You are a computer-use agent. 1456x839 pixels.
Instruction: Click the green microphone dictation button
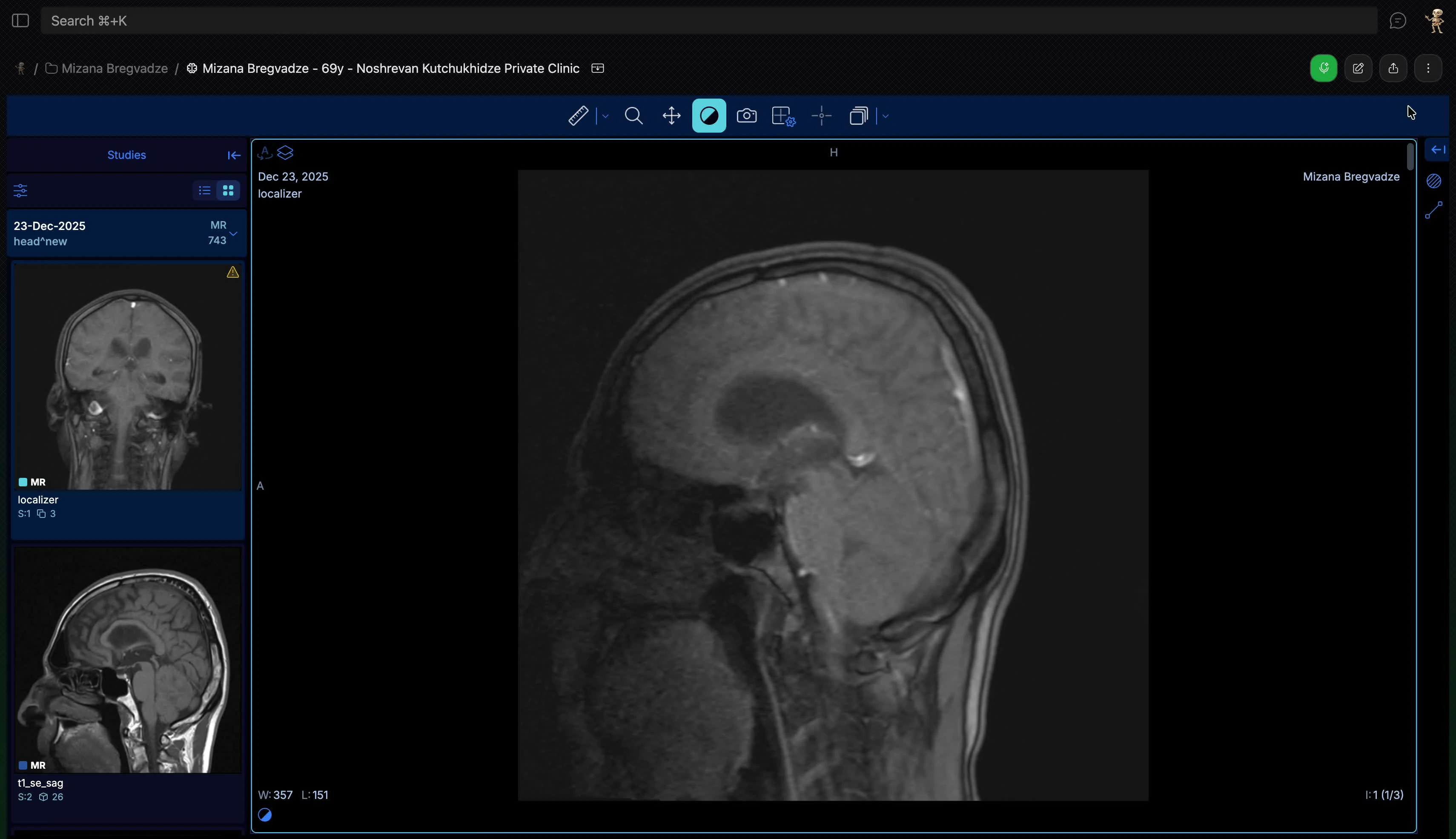pos(1323,69)
